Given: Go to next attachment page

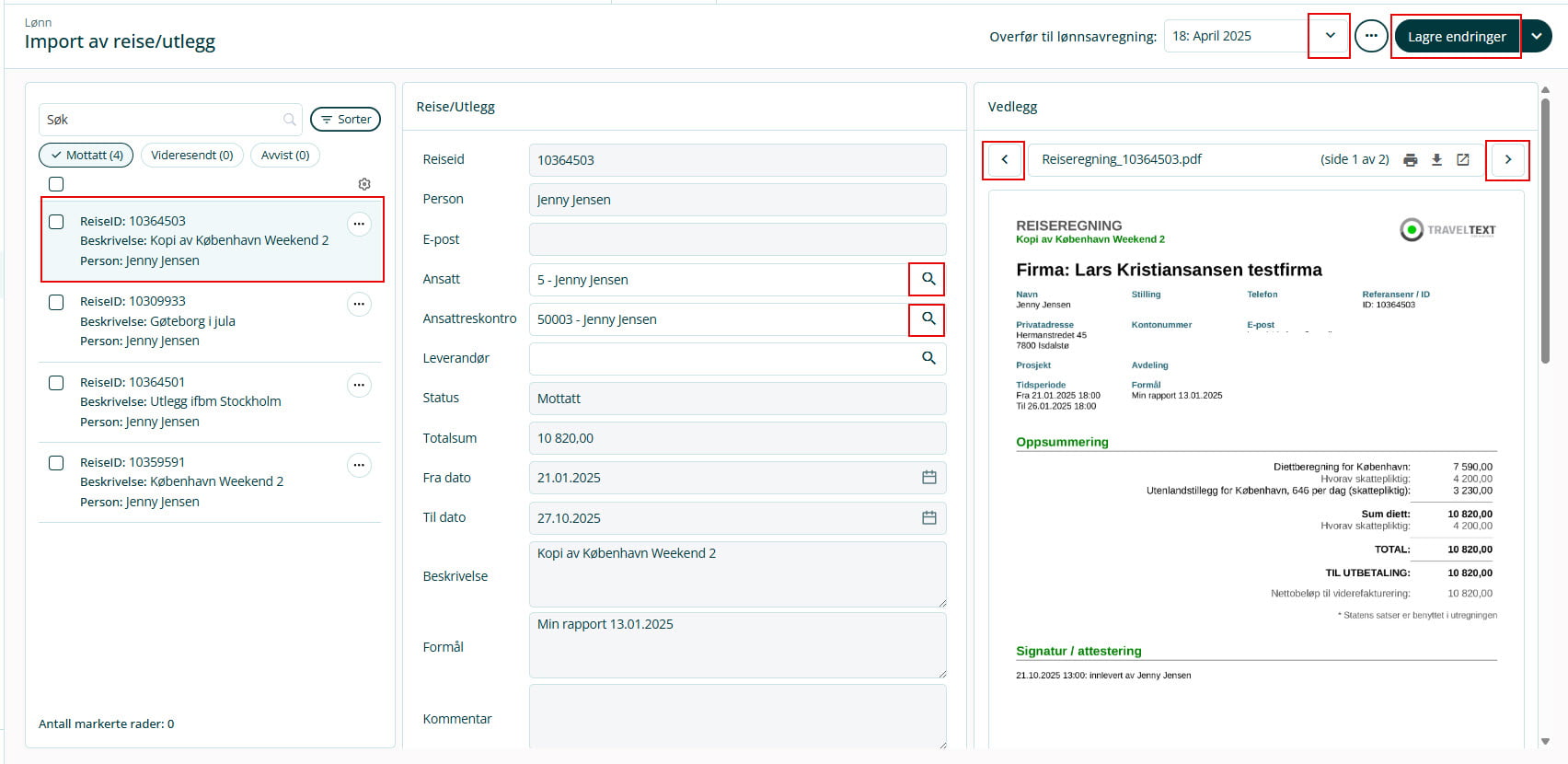Looking at the screenshot, I should [x=1507, y=160].
